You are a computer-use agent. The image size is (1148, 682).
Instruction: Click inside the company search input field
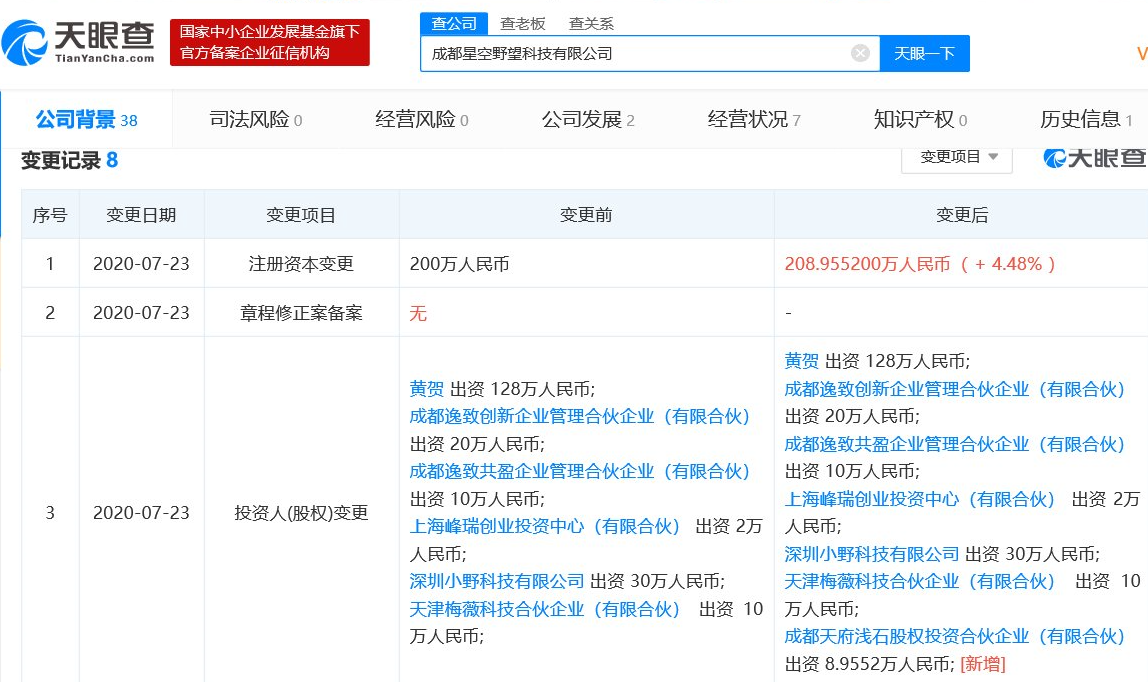pyautogui.click(x=640, y=54)
